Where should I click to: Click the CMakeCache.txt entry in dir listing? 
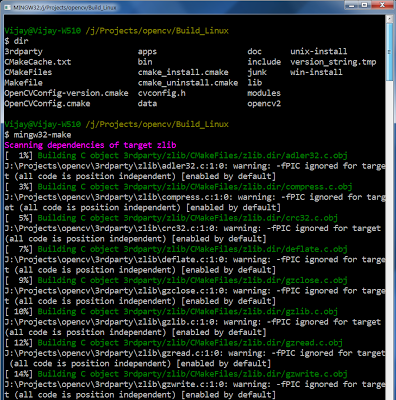point(38,62)
